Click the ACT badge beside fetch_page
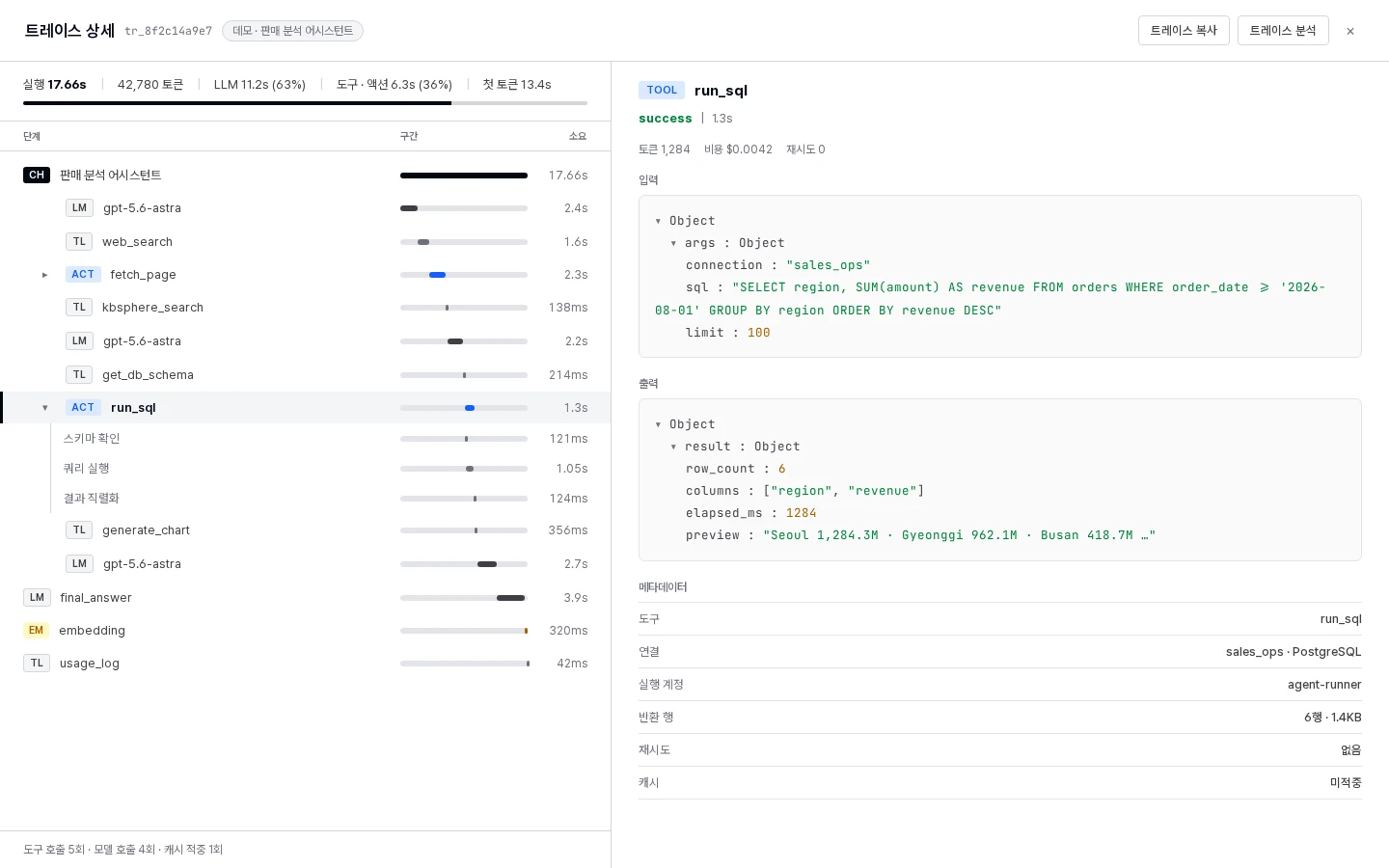Viewport: 1389px width, 868px height. [x=83, y=274]
